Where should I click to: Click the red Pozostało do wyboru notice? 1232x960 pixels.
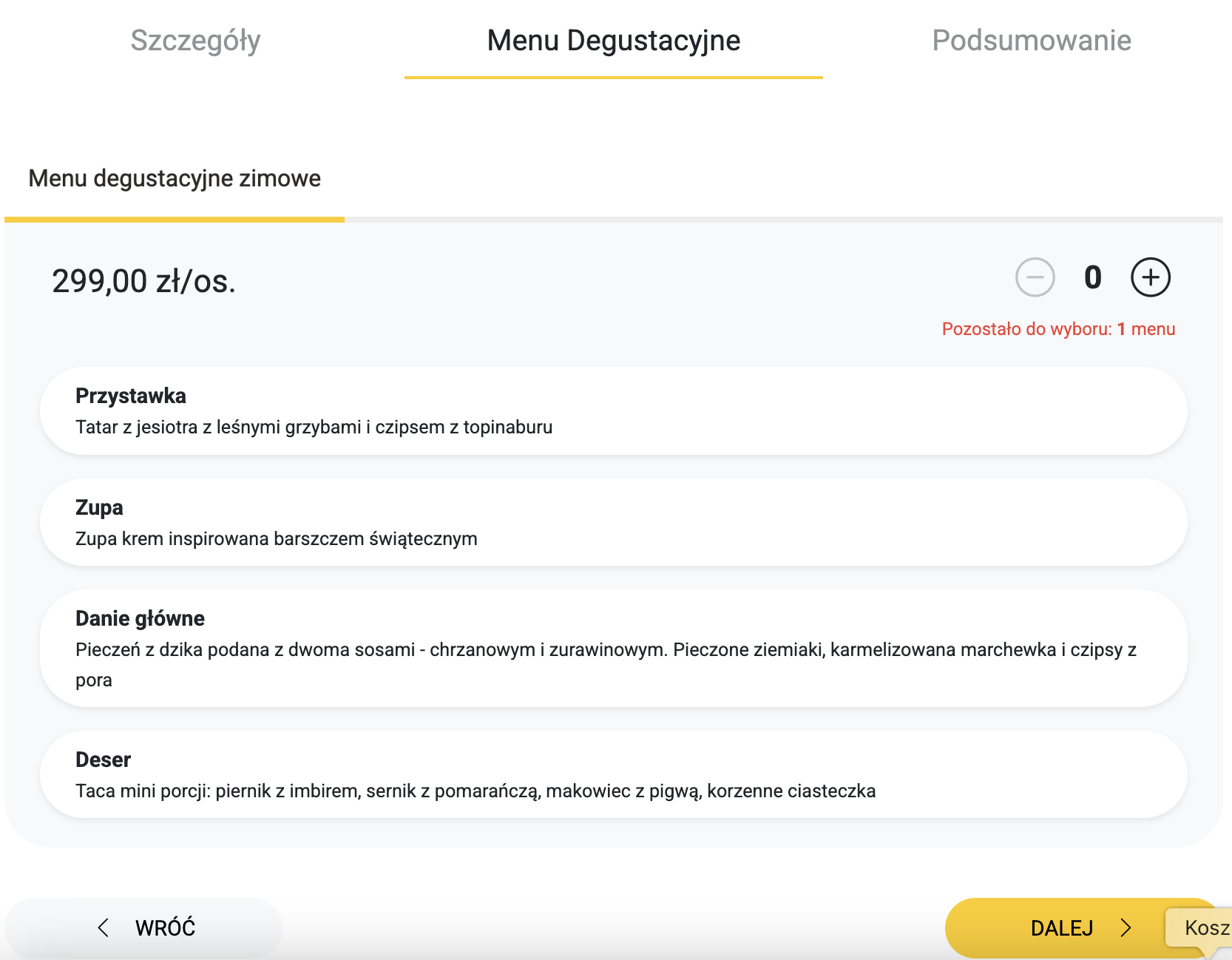pos(1058,329)
